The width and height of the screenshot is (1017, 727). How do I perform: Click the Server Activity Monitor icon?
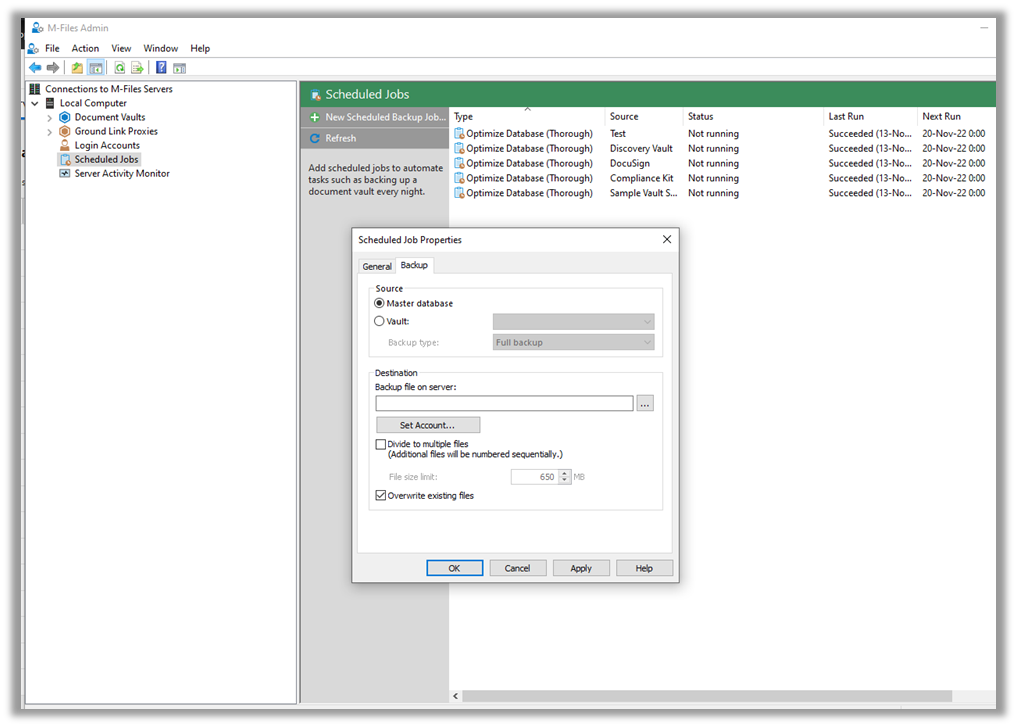[x=64, y=174]
